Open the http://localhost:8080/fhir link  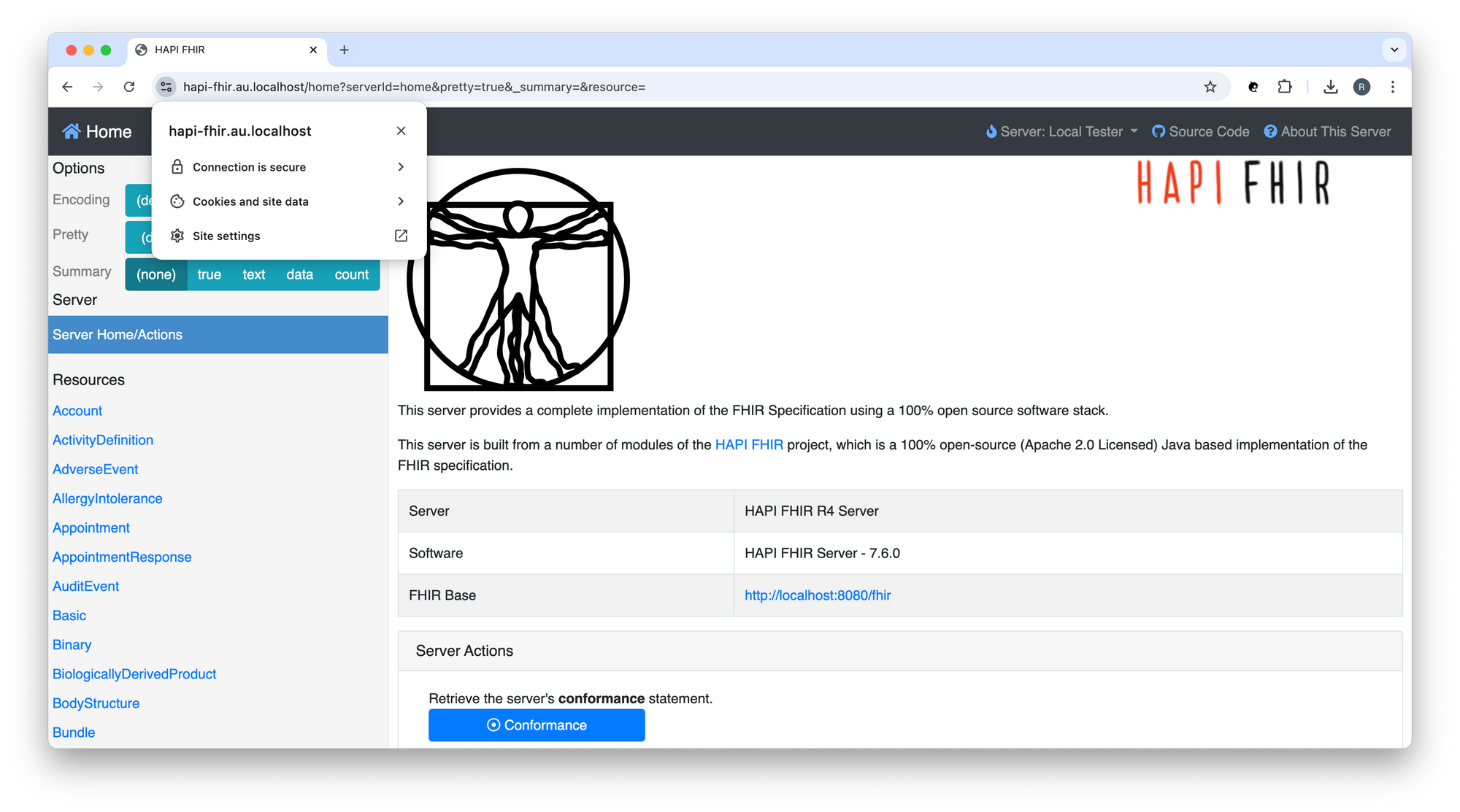818,595
